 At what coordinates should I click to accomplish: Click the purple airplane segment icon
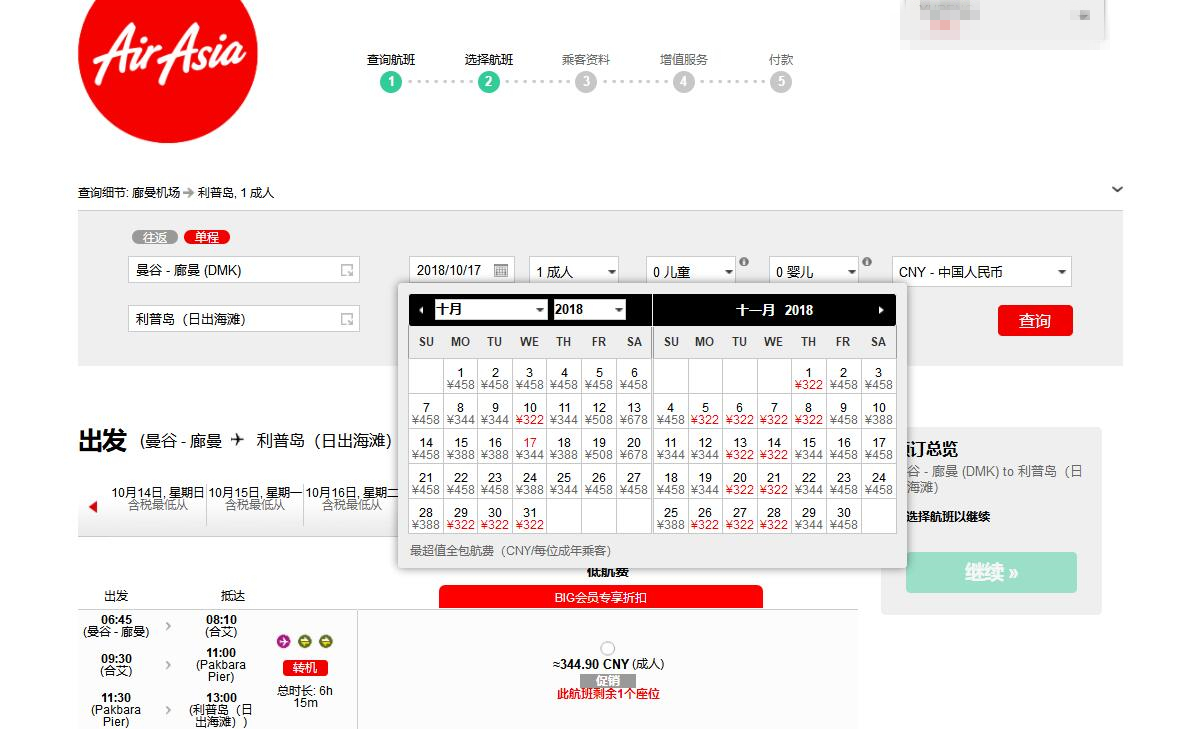(x=284, y=641)
